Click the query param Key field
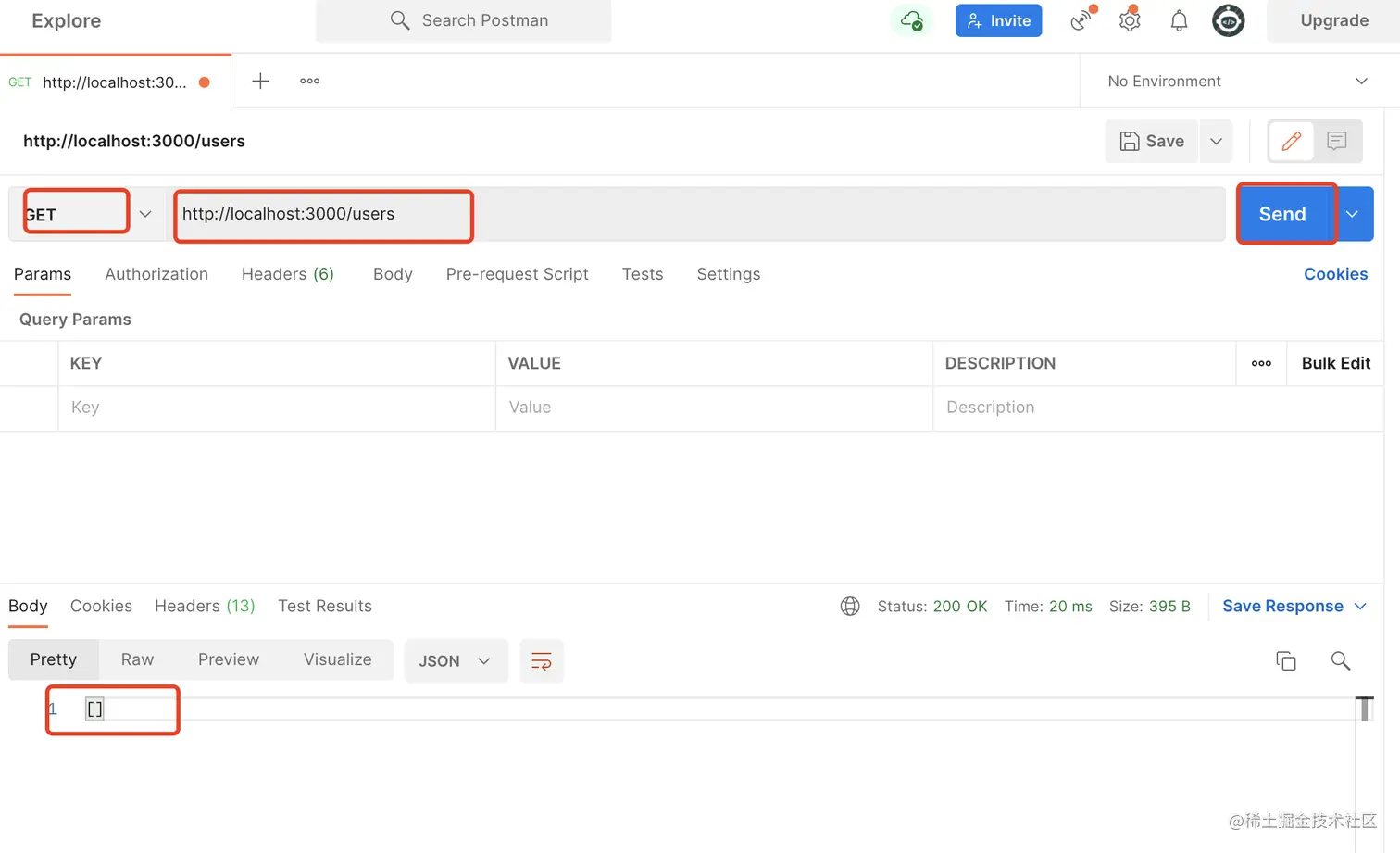 pos(277,408)
